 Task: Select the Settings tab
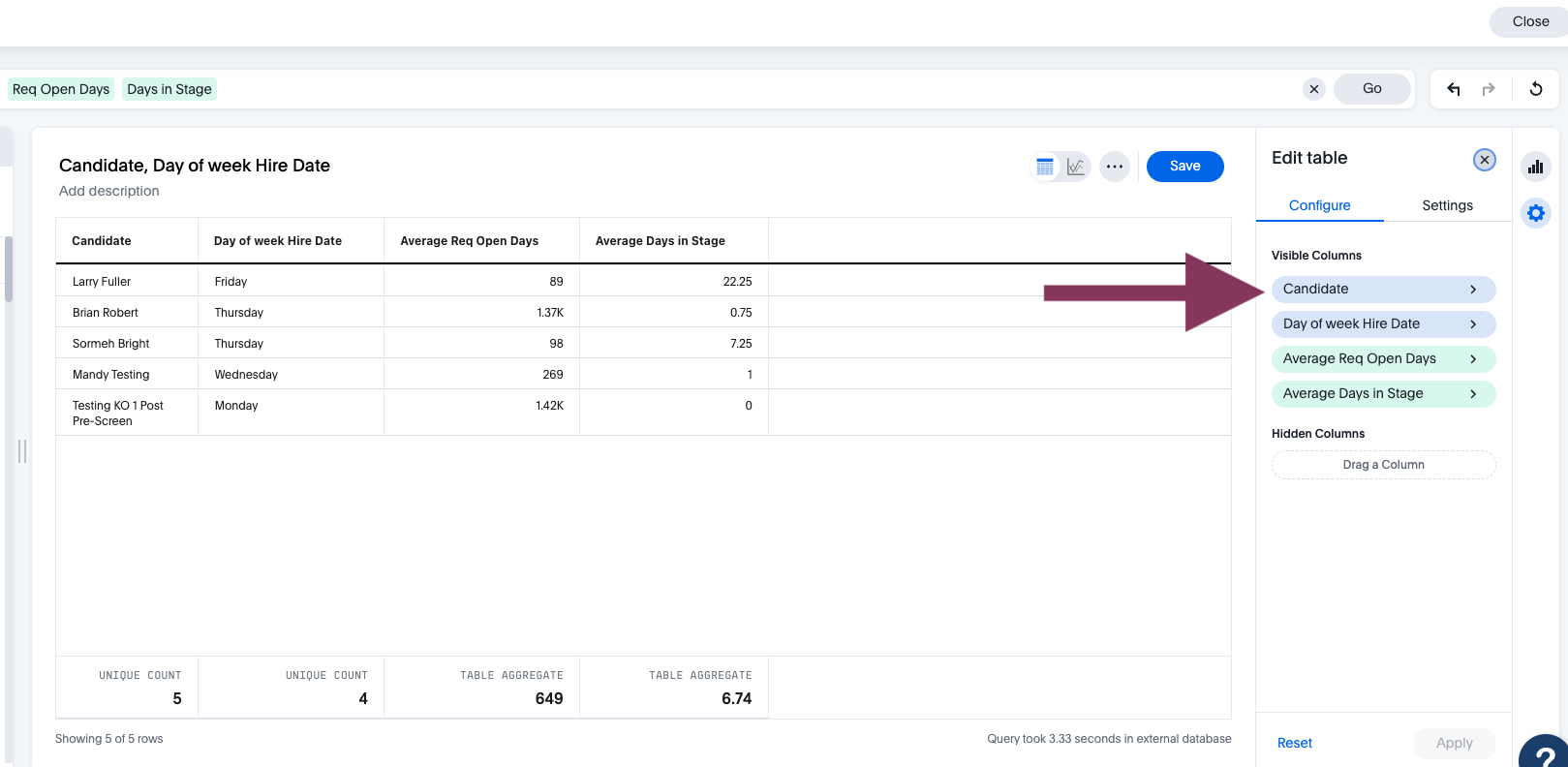[1447, 205]
